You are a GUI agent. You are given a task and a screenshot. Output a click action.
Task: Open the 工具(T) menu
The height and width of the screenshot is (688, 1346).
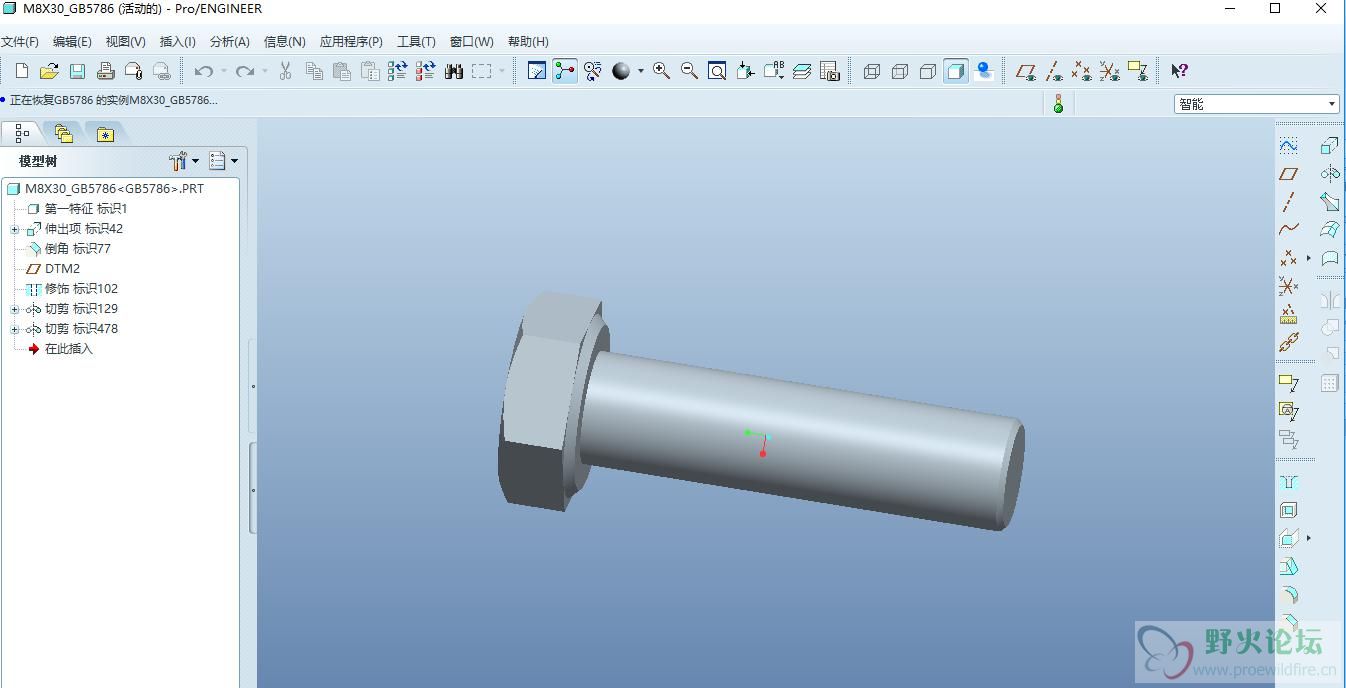(x=416, y=42)
